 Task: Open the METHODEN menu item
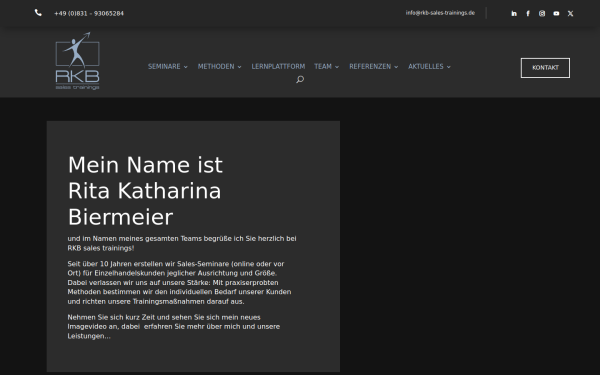(x=216, y=67)
